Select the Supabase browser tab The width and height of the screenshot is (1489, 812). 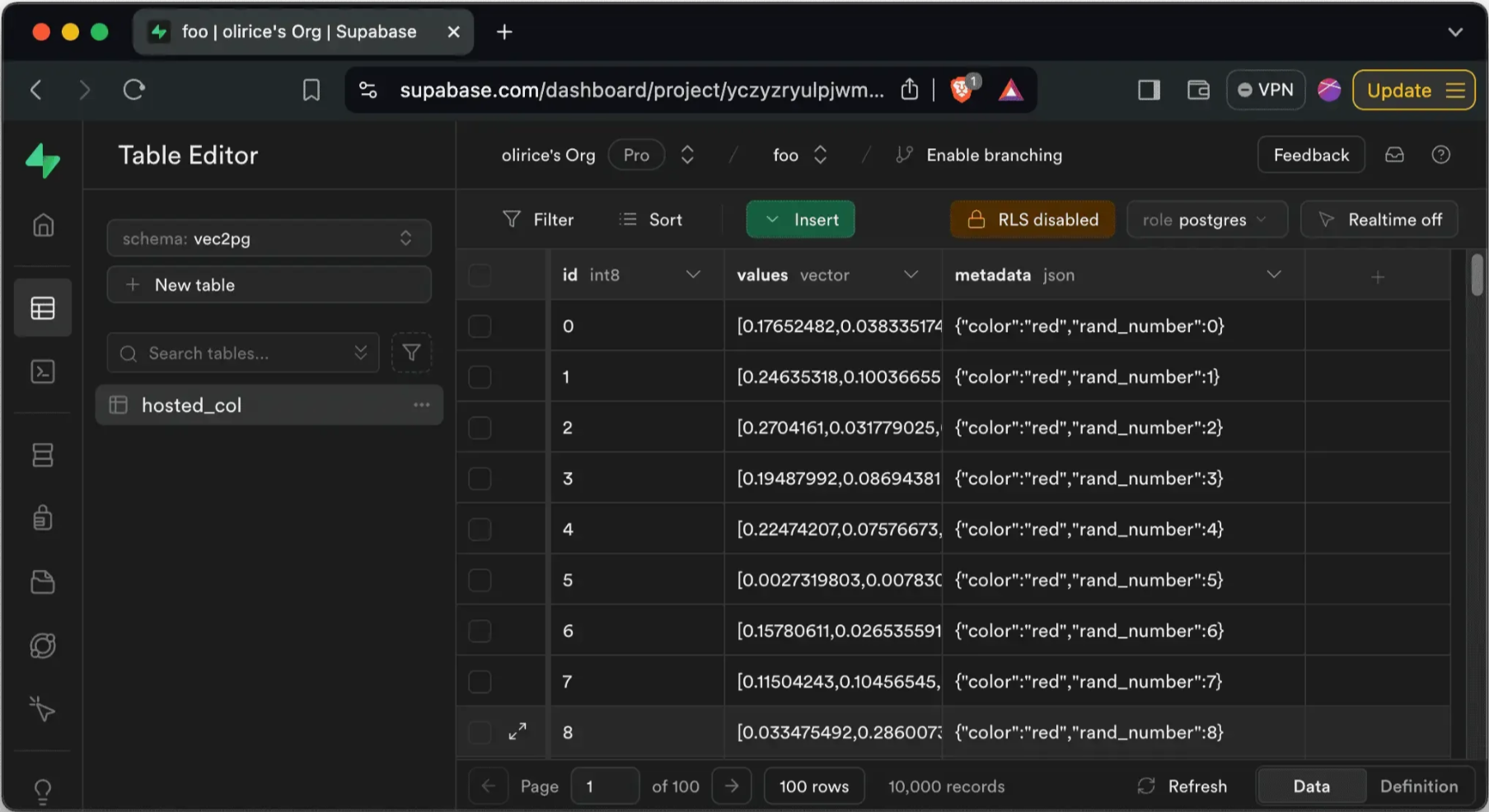click(303, 31)
